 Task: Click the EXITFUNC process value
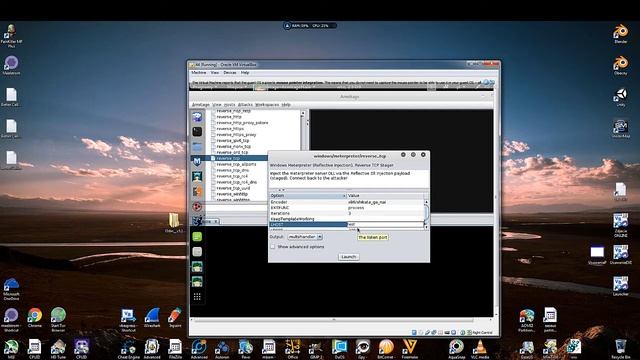356,208
